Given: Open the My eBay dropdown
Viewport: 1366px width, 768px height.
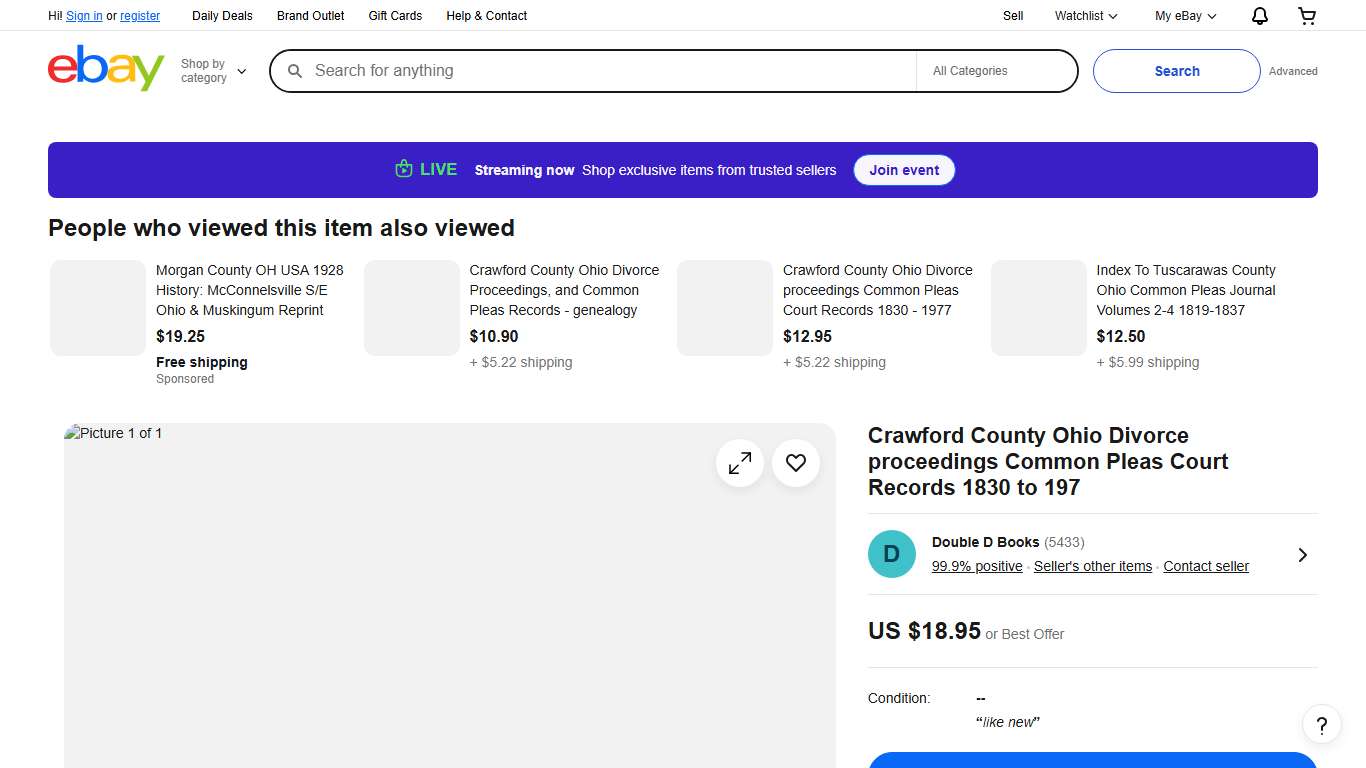Looking at the screenshot, I should [x=1184, y=16].
